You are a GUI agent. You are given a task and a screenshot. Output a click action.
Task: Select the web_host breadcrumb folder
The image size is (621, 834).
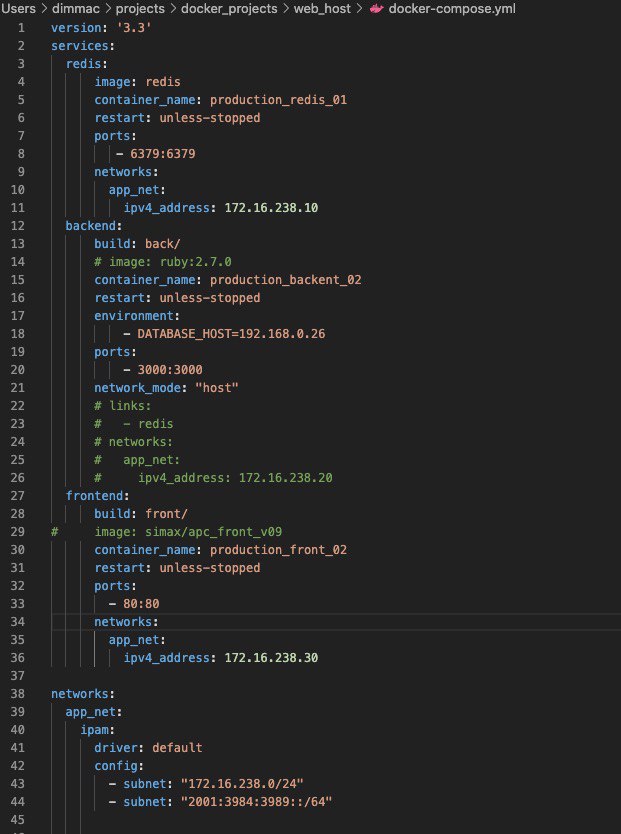coord(322,9)
